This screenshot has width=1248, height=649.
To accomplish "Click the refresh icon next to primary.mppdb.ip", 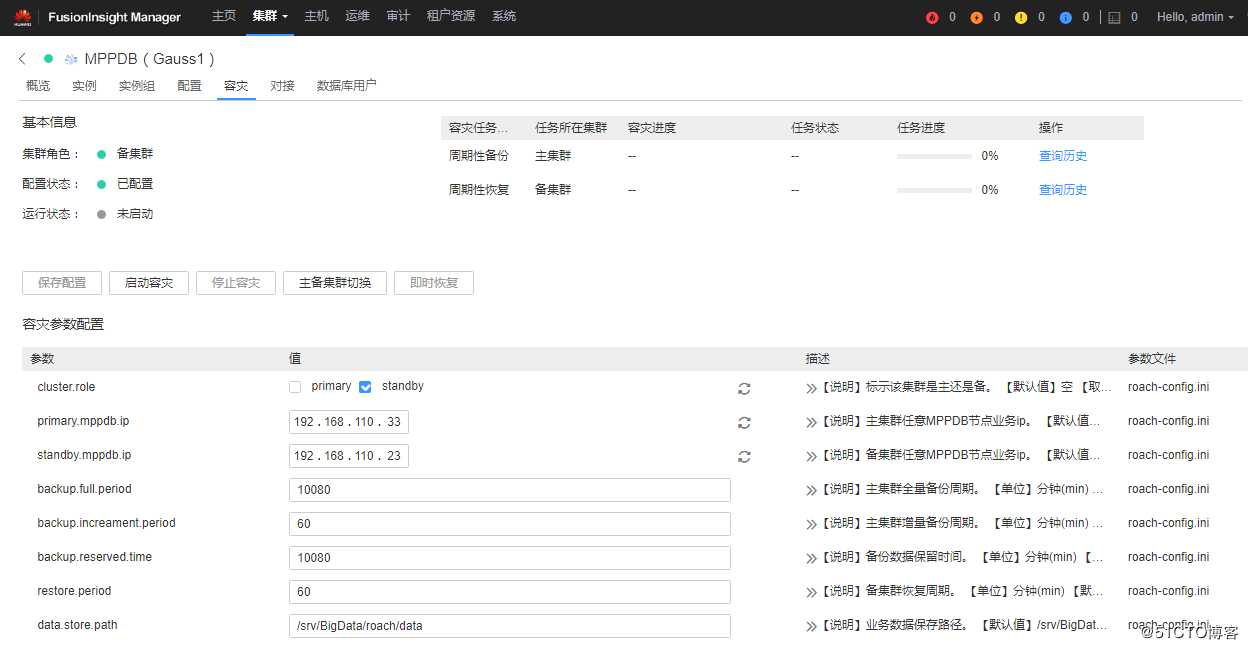I will 744,422.
